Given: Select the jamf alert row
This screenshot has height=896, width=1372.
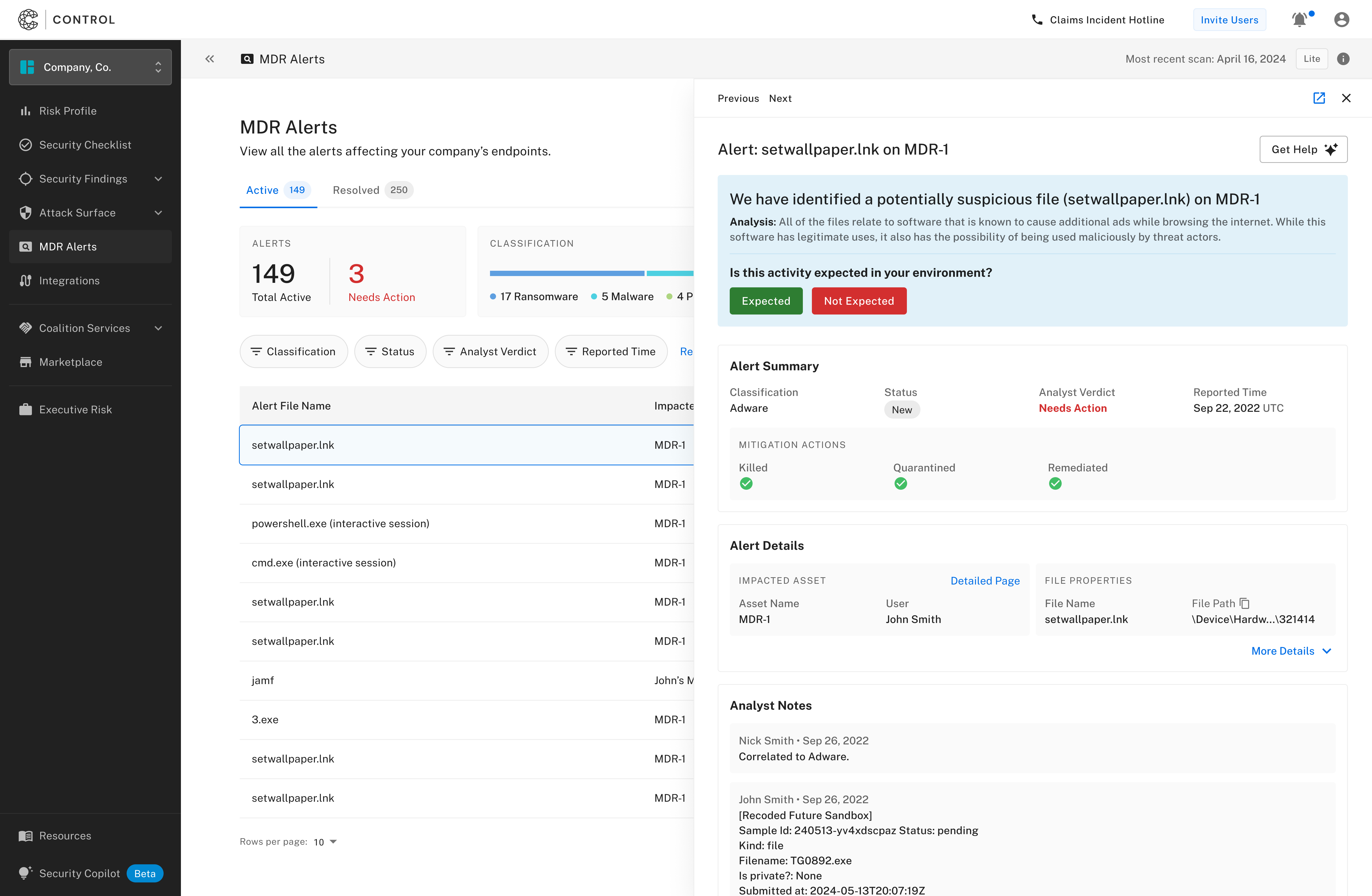Looking at the screenshot, I should 467,680.
